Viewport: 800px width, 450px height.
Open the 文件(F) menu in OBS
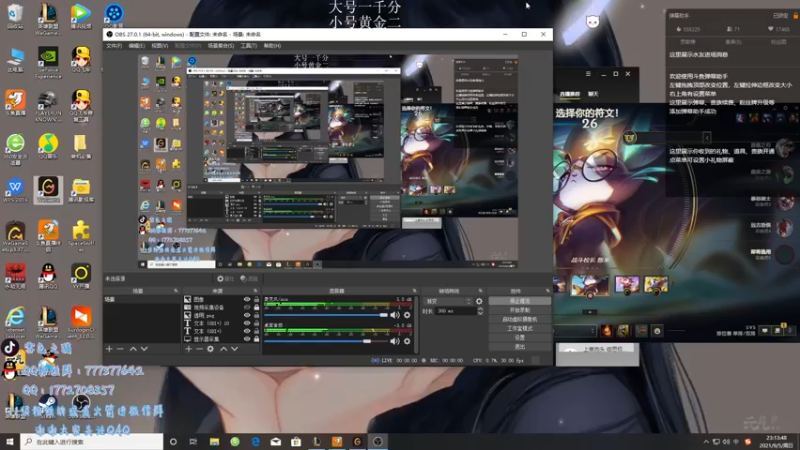click(x=114, y=46)
